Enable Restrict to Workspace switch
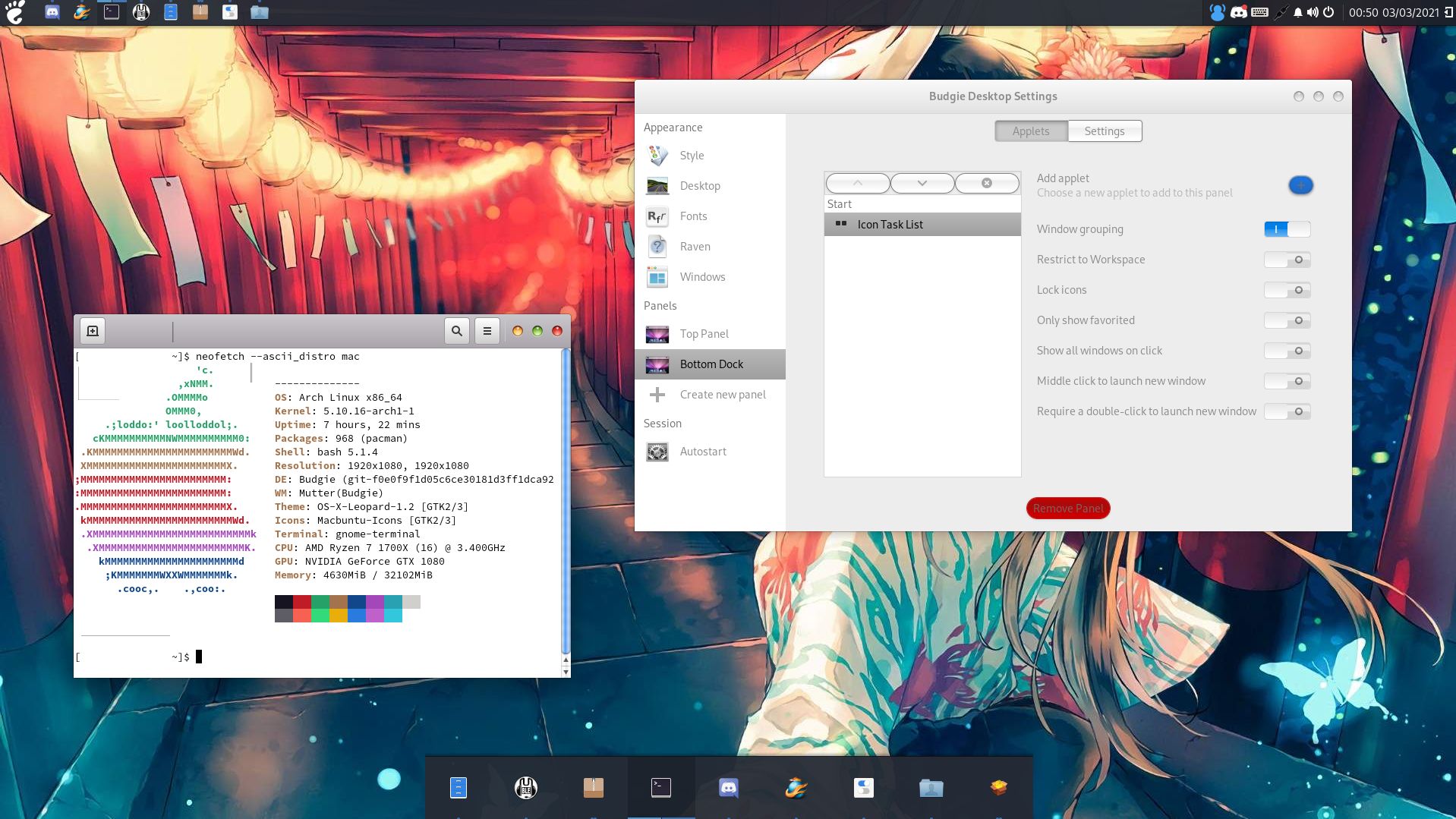 click(1287, 260)
